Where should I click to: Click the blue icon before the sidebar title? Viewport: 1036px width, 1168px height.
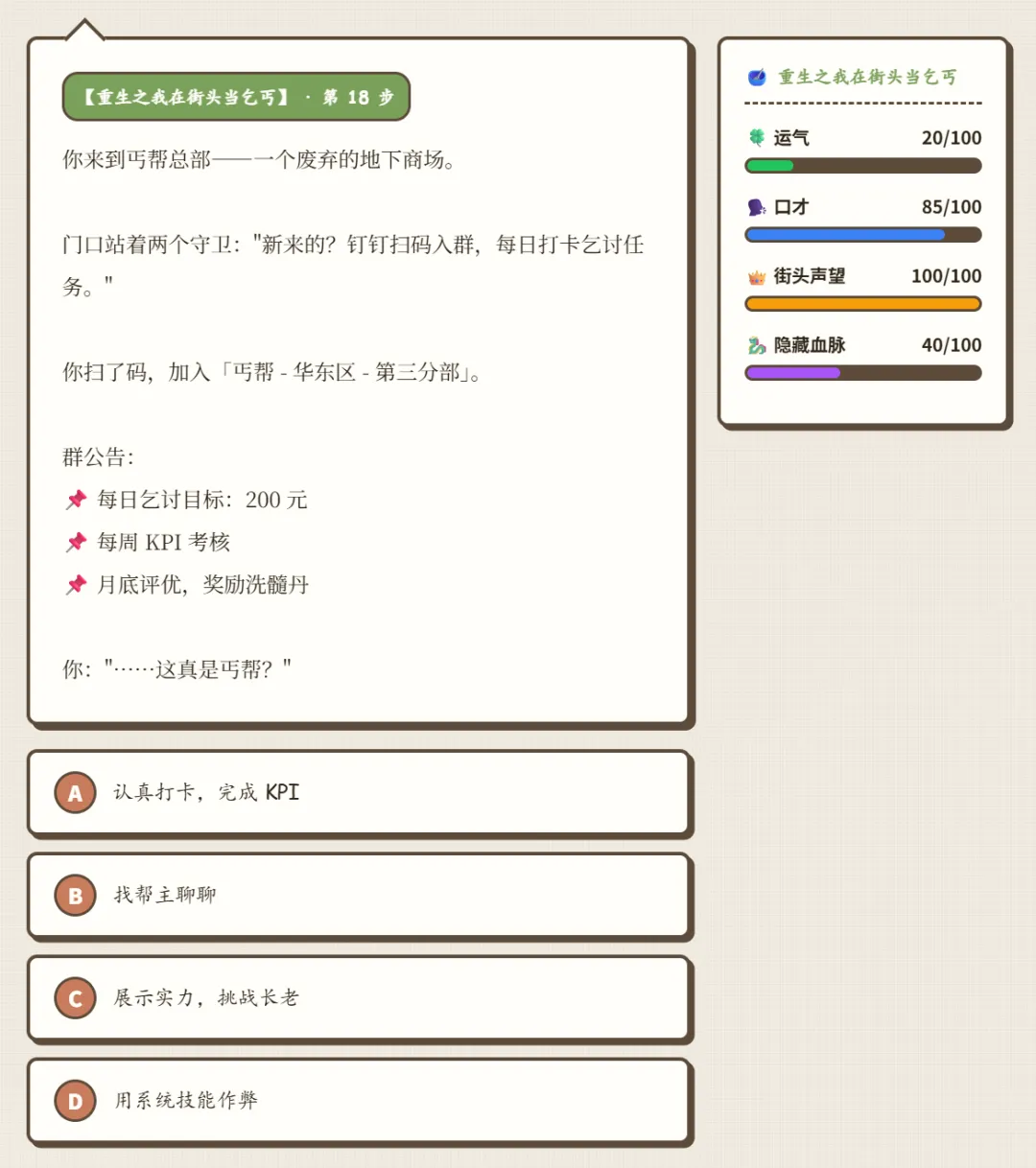click(757, 77)
